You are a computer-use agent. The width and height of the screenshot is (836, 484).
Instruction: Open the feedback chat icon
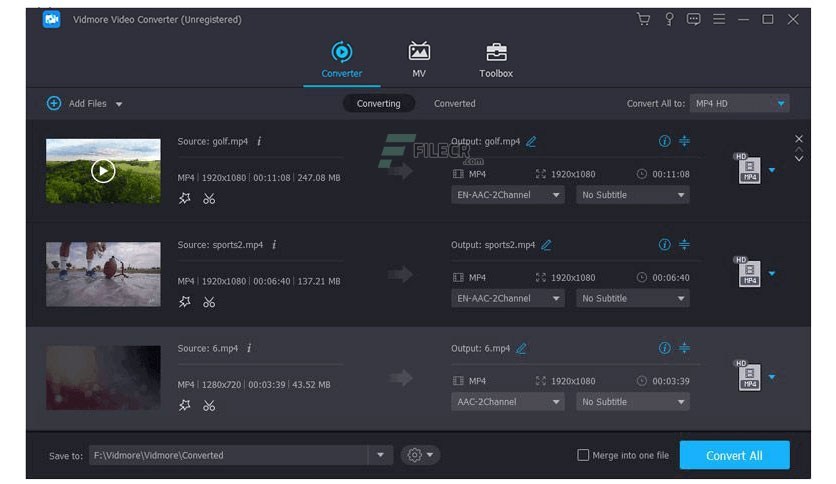694,20
